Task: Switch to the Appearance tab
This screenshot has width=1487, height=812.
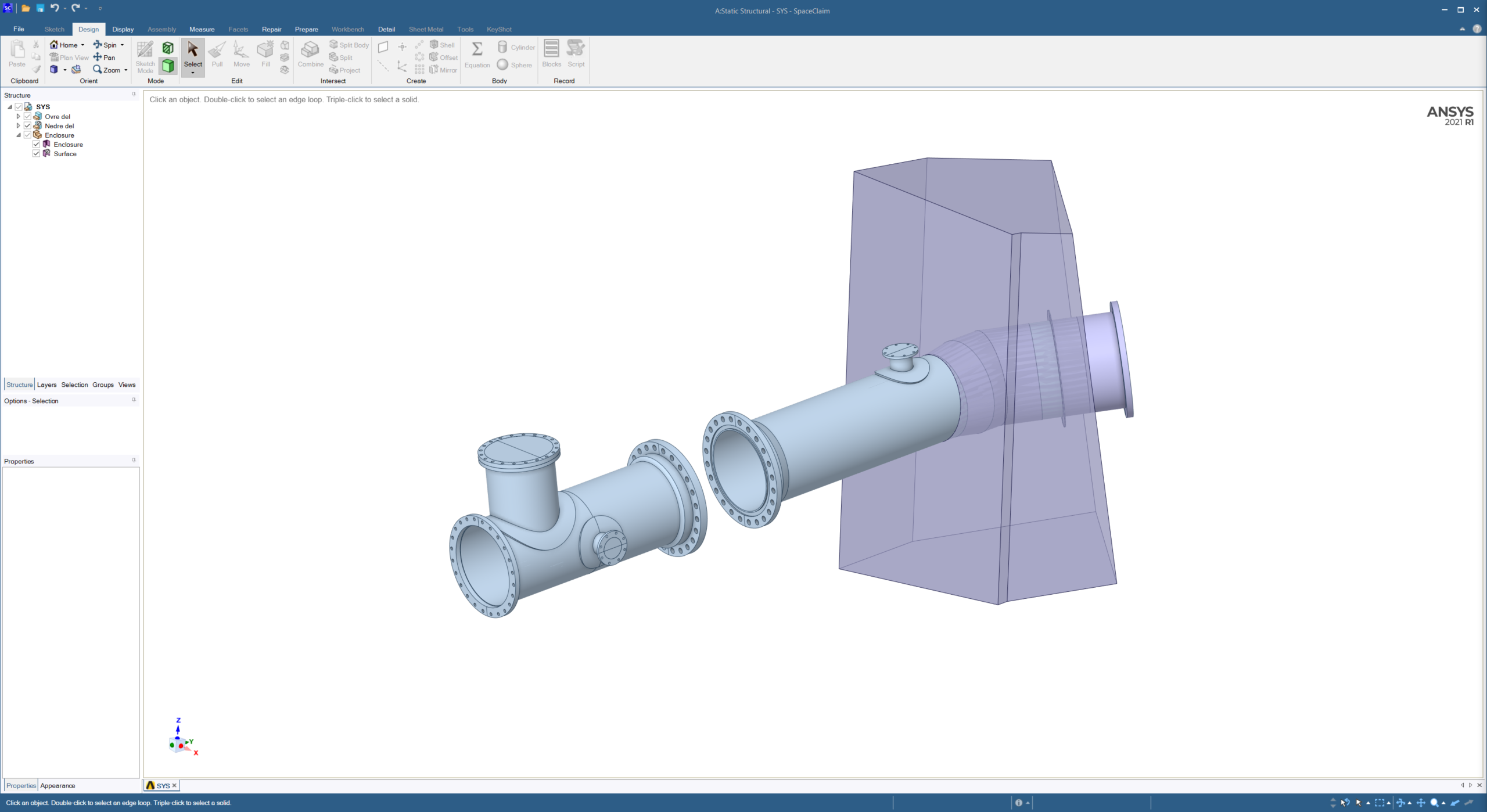Action: tap(58, 785)
